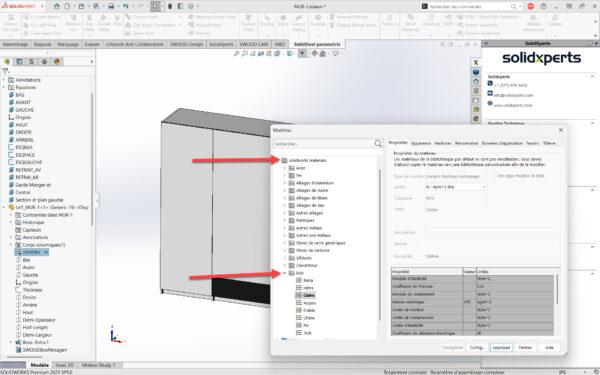Select the Chêne wood material
600x375 pixels.
[x=309, y=318]
